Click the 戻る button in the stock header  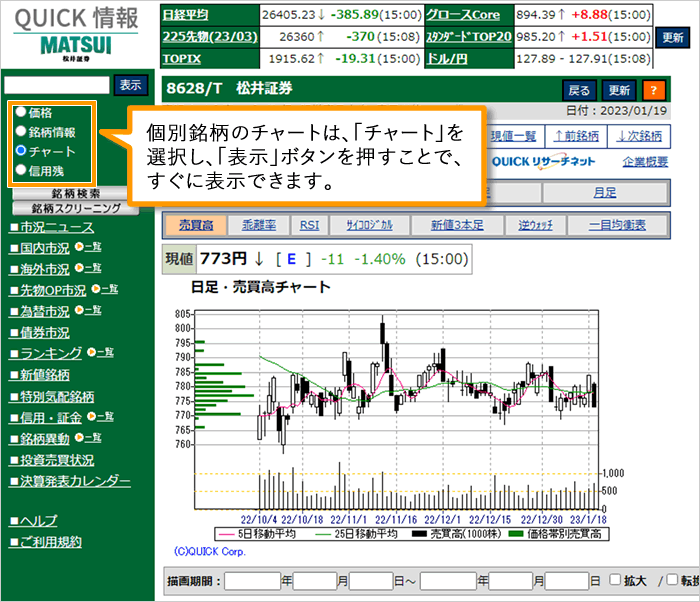coord(579,91)
